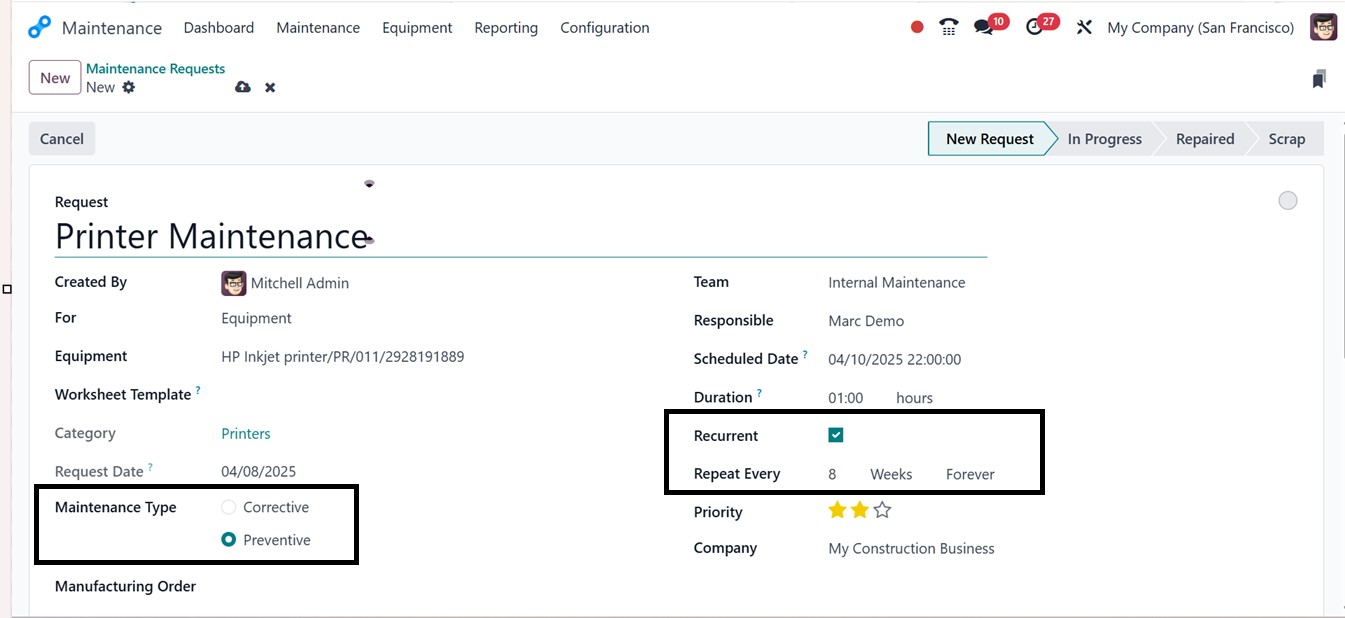Open the Team dropdown field
The height and width of the screenshot is (618, 1345).
(x=896, y=283)
